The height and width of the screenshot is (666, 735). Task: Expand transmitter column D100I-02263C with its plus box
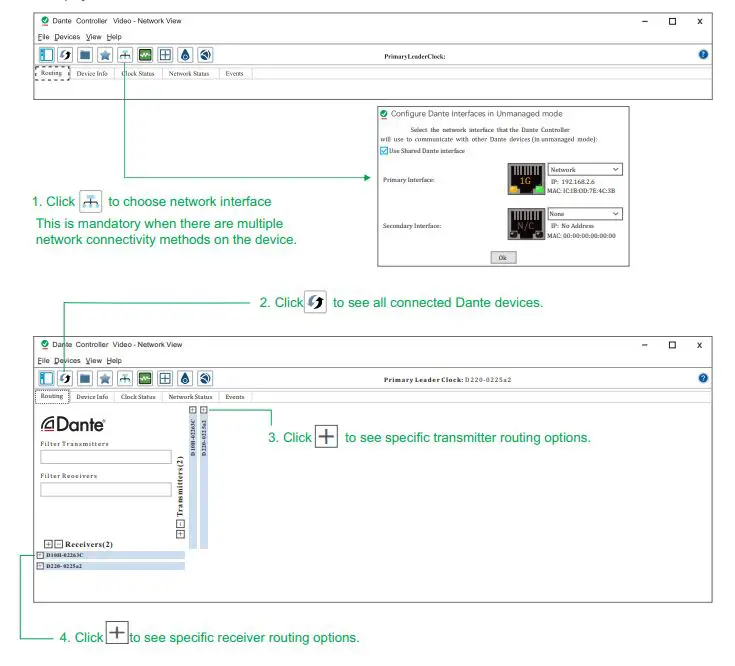coord(193,410)
